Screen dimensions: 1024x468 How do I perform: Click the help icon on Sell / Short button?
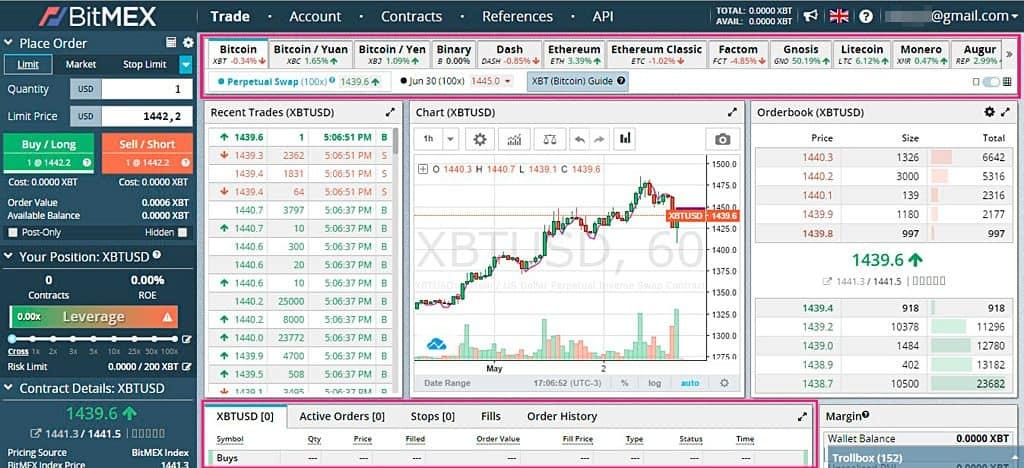coord(186,163)
